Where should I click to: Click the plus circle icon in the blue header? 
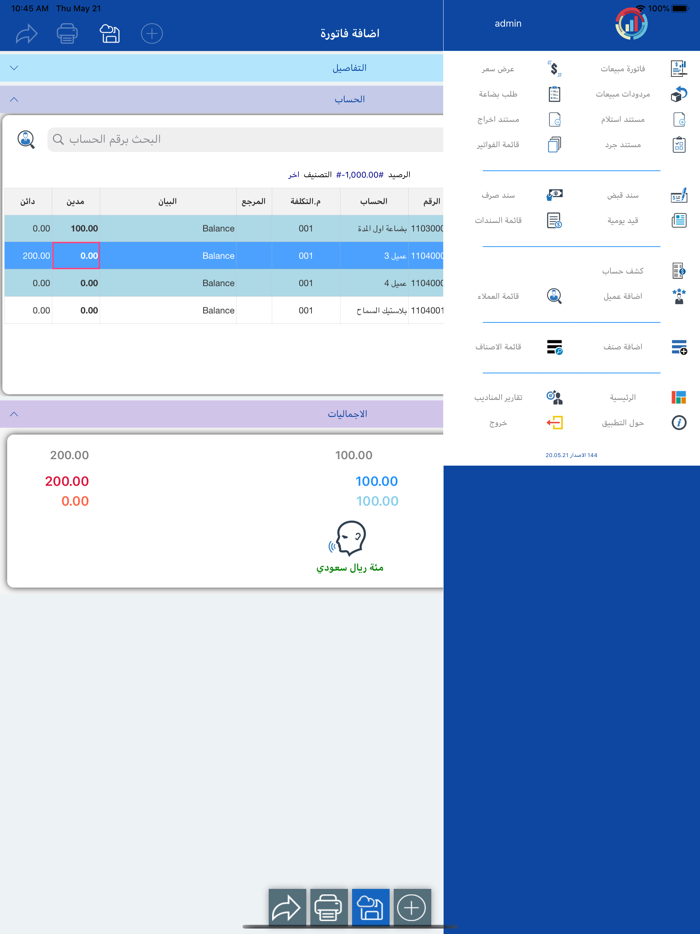[152, 33]
